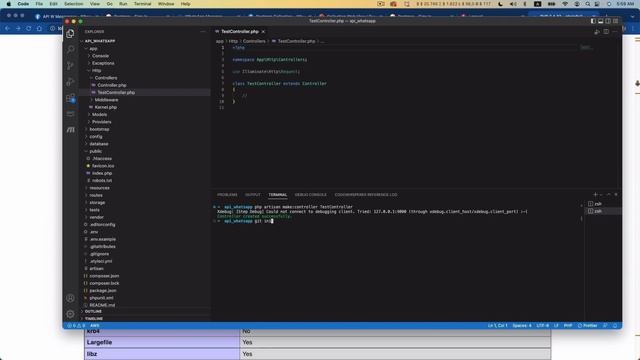
Task: Open the Explorer view in activity bar
Action: click(70, 33)
